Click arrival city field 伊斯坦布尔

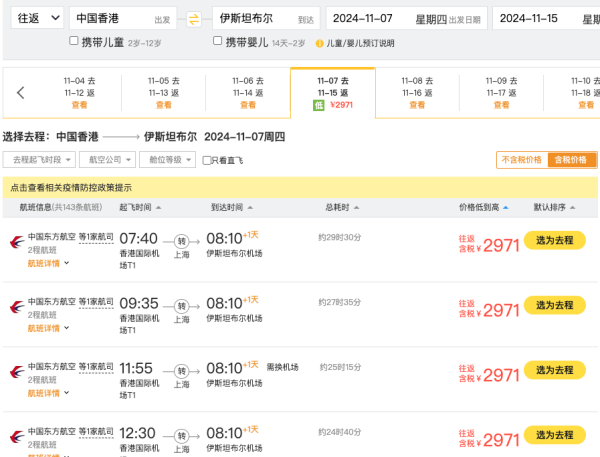[x=266, y=18]
